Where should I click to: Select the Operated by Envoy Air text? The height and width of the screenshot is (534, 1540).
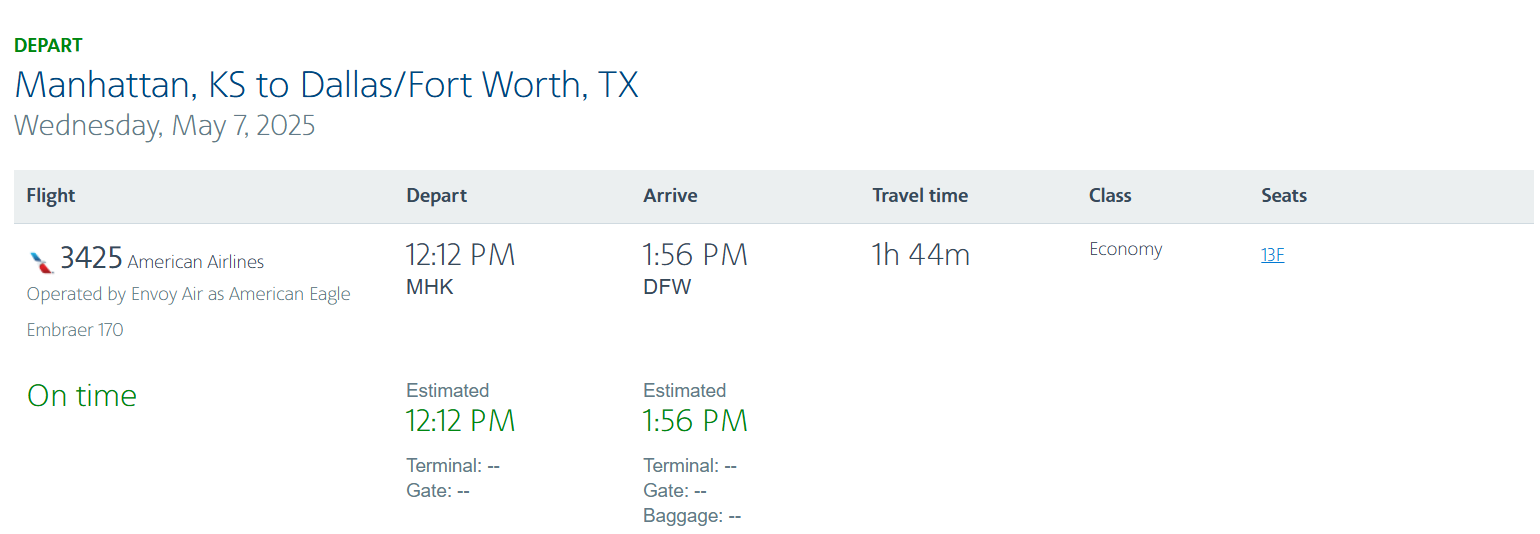click(188, 294)
